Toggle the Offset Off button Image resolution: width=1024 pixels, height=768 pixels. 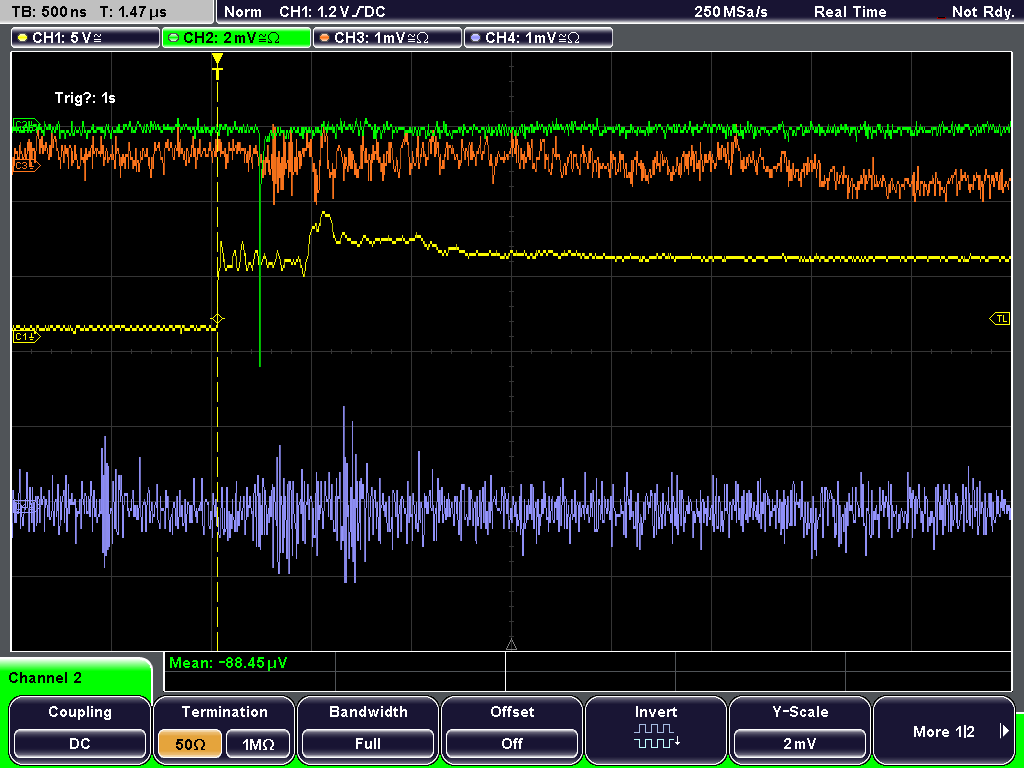[x=512, y=743]
